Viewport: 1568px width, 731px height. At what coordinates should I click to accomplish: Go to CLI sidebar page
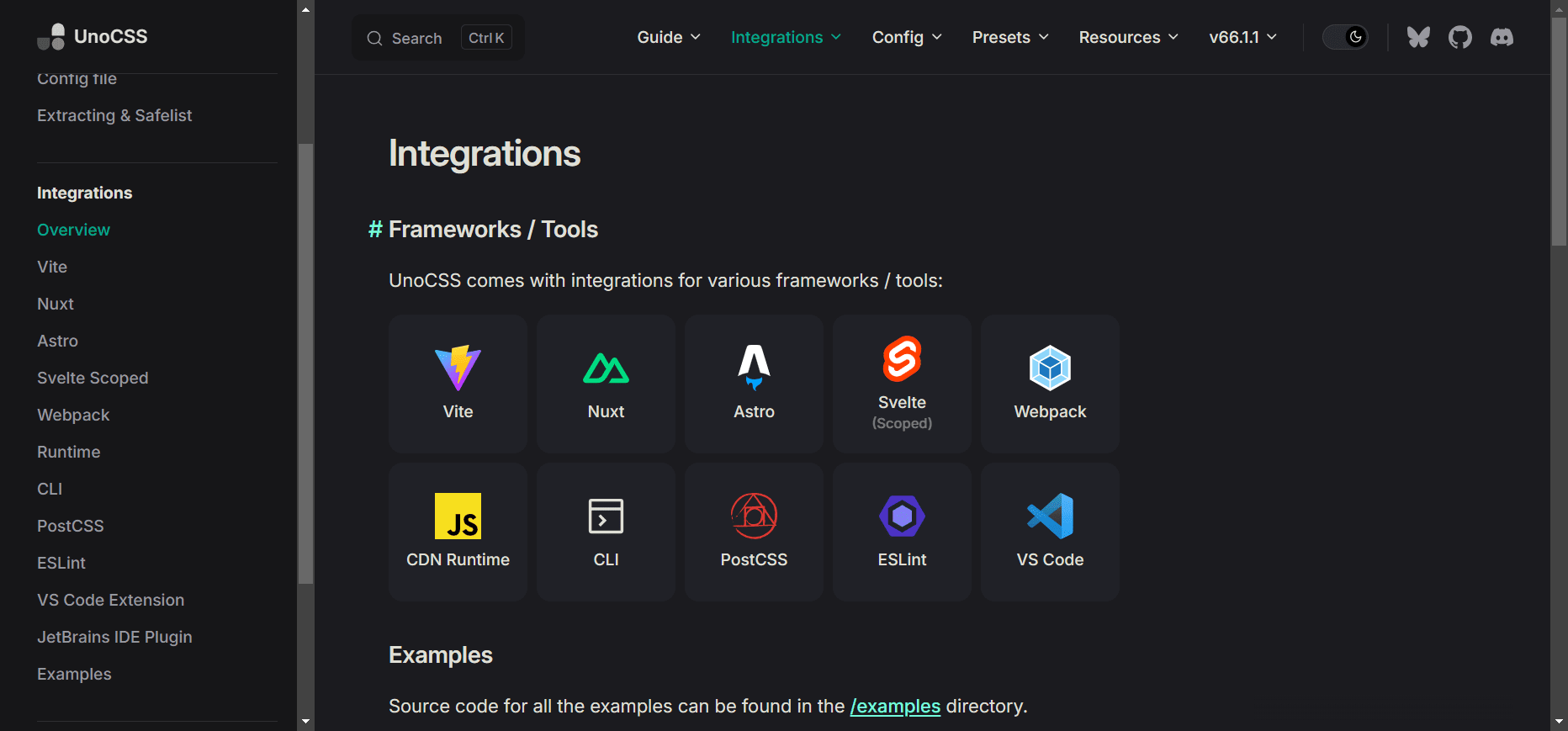point(50,489)
